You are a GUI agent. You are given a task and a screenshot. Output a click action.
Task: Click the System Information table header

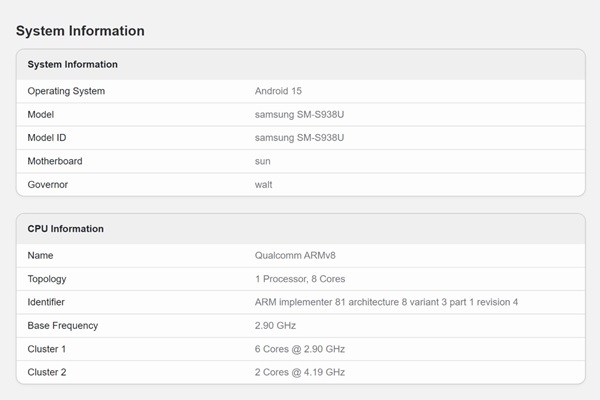[72, 64]
